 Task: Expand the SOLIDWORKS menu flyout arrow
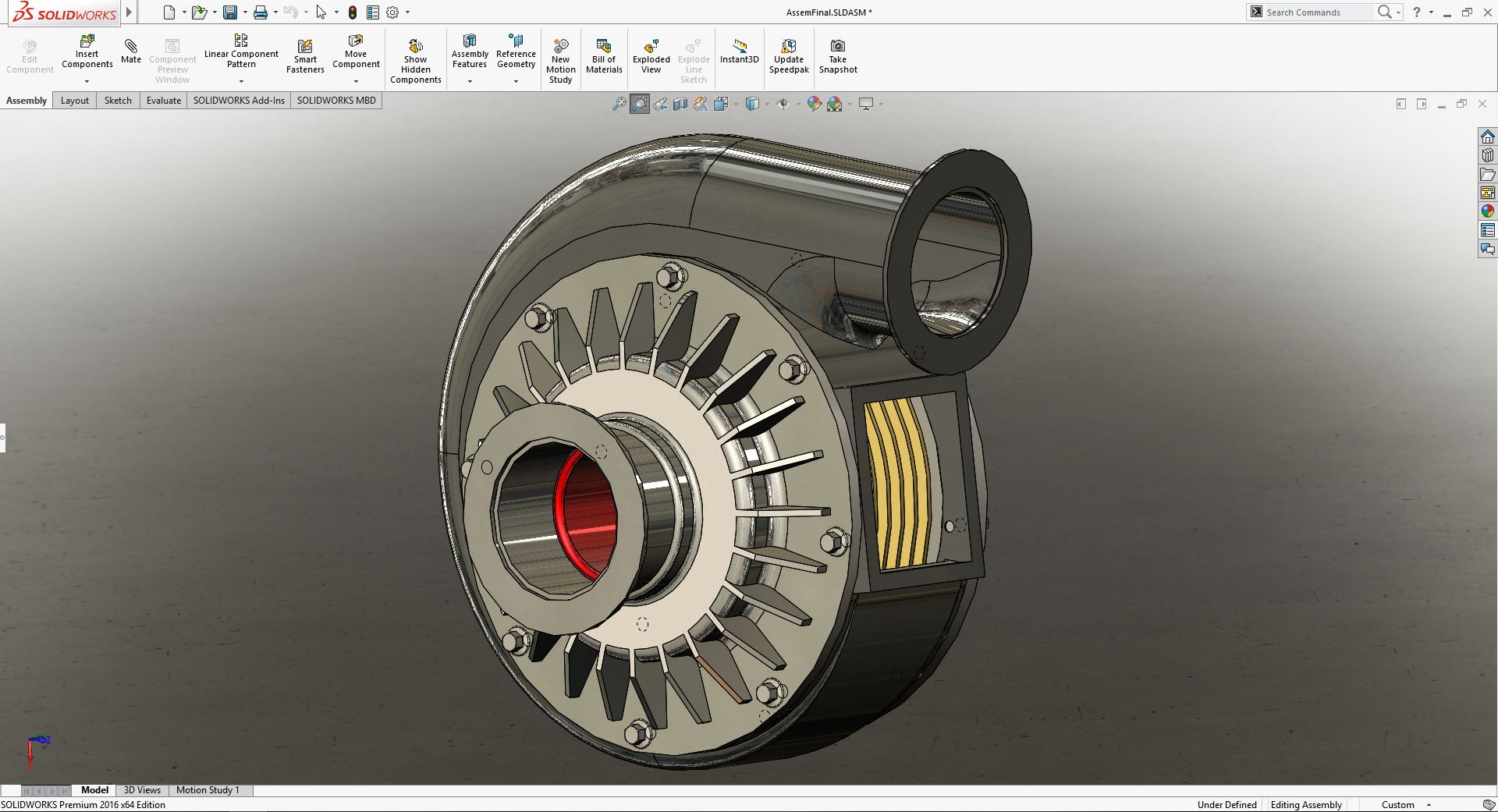(x=130, y=12)
